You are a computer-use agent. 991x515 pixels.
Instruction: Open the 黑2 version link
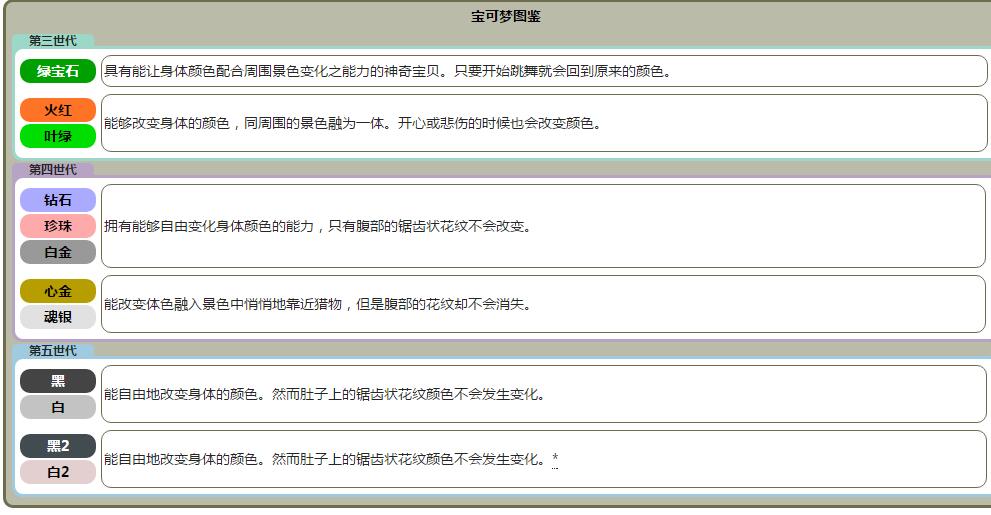(58, 446)
